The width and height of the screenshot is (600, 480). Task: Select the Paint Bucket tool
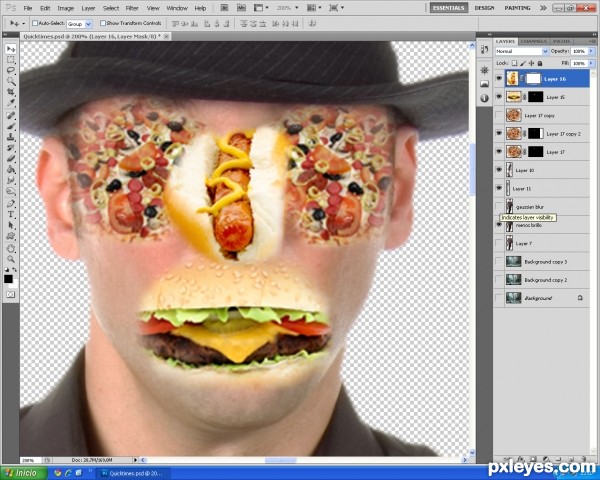[x=11, y=169]
